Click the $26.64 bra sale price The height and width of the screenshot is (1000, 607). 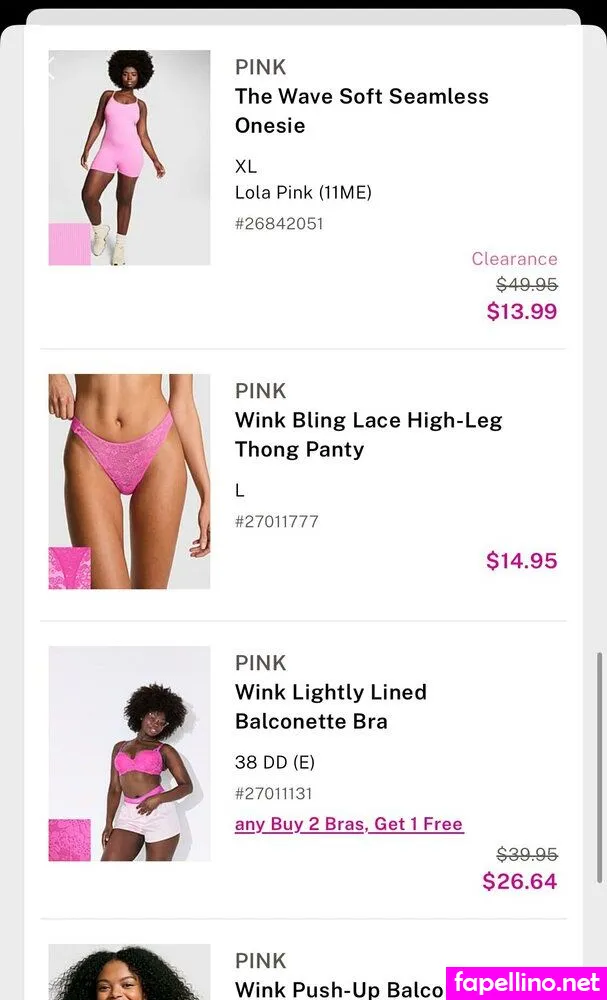click(520, 881)
